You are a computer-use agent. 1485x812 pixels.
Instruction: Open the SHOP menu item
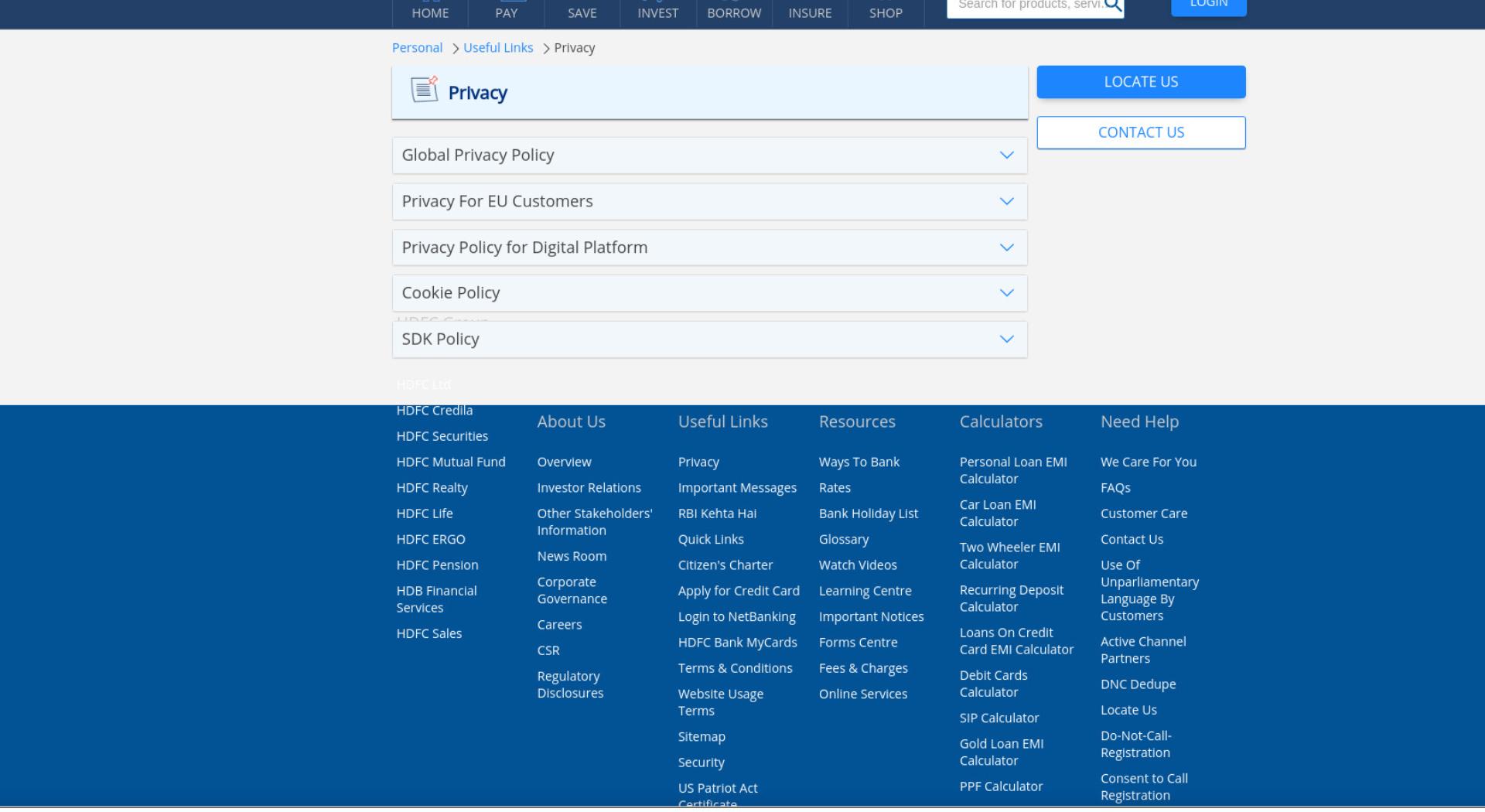[886, 13]
